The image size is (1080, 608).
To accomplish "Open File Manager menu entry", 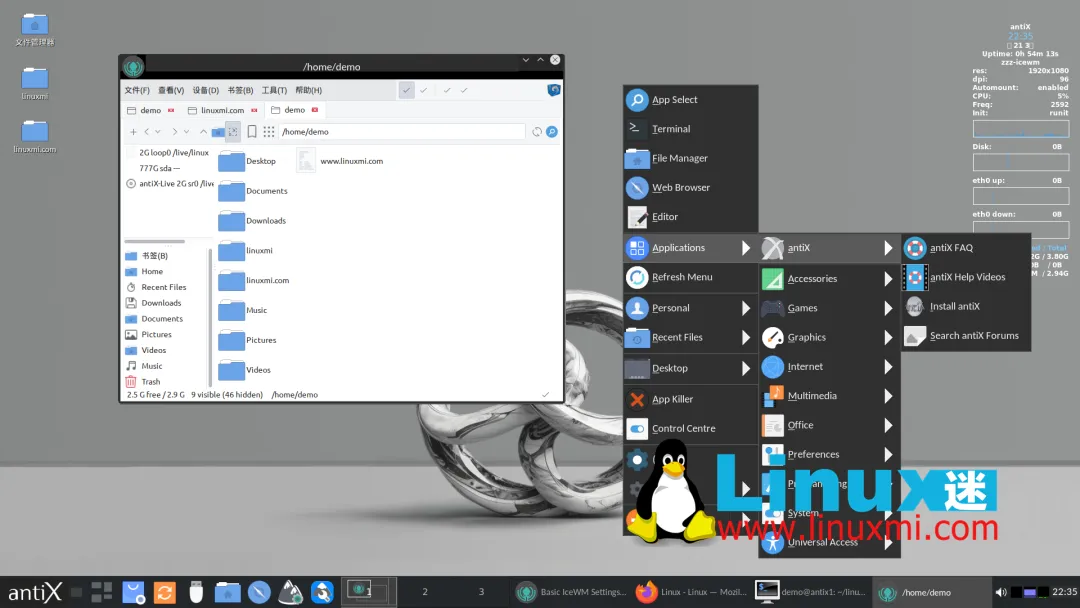I will coord(690,158).
